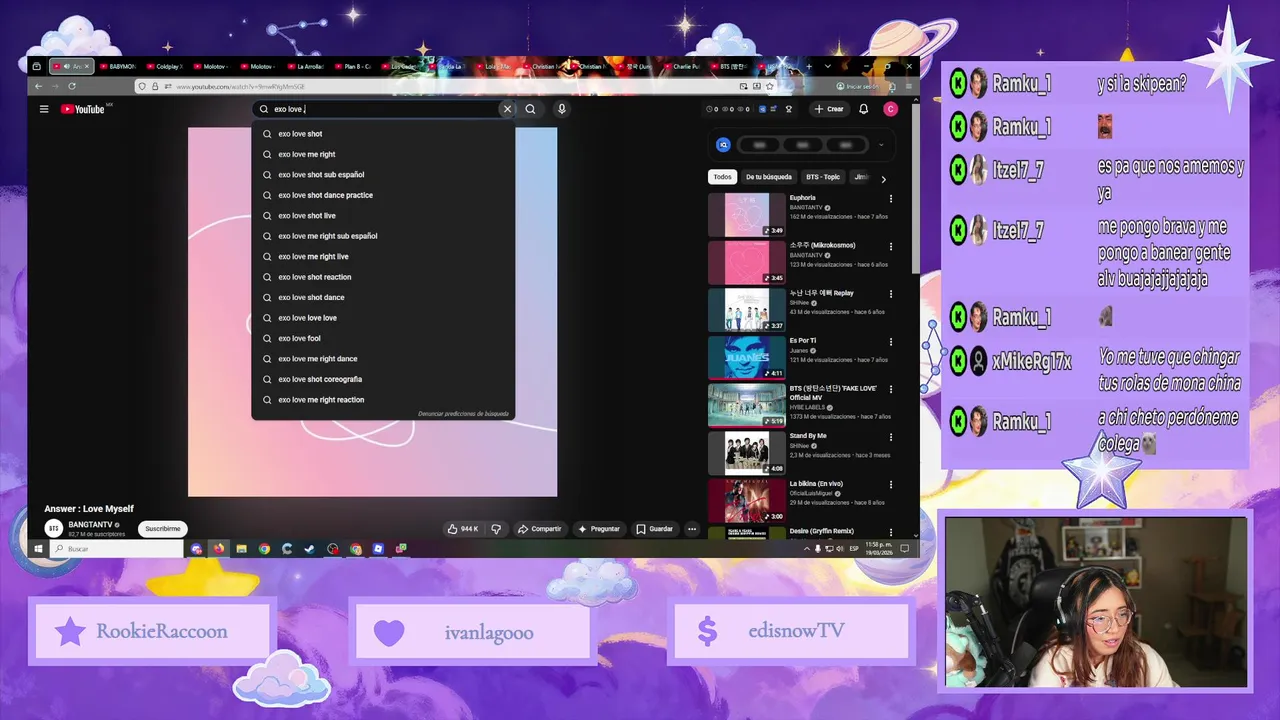Screen dimensions: 1280x720
Task: Dislike the Answer: Love Myself video
Action: point(496,529)
